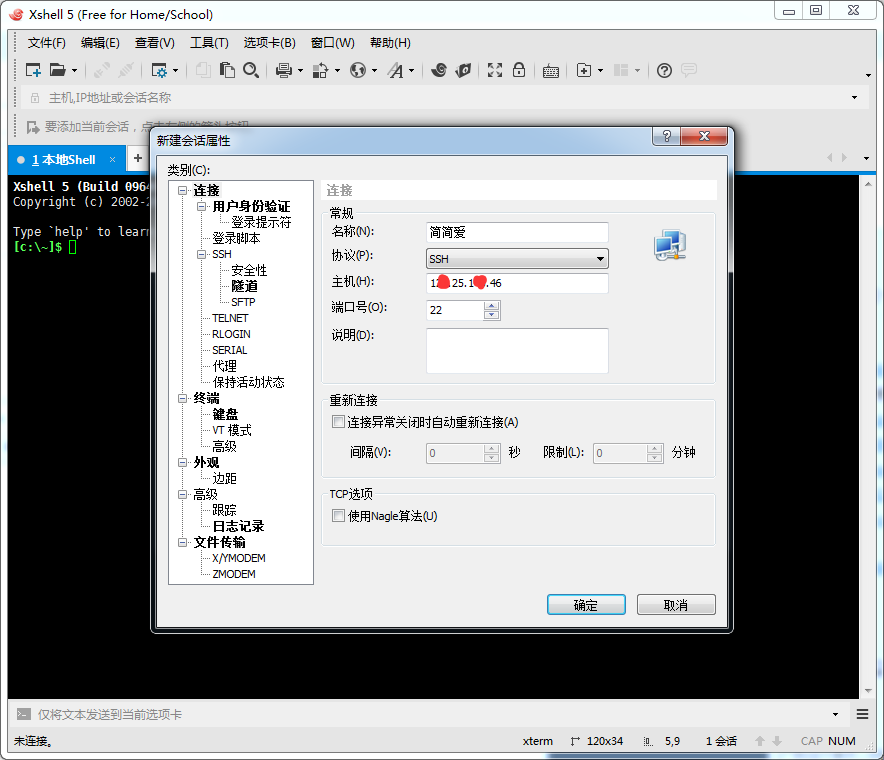The width and height of the screenshot is (884, 760).
Task: Click the Find magnifier toolbar icon
Action: (x=251, y=70)
